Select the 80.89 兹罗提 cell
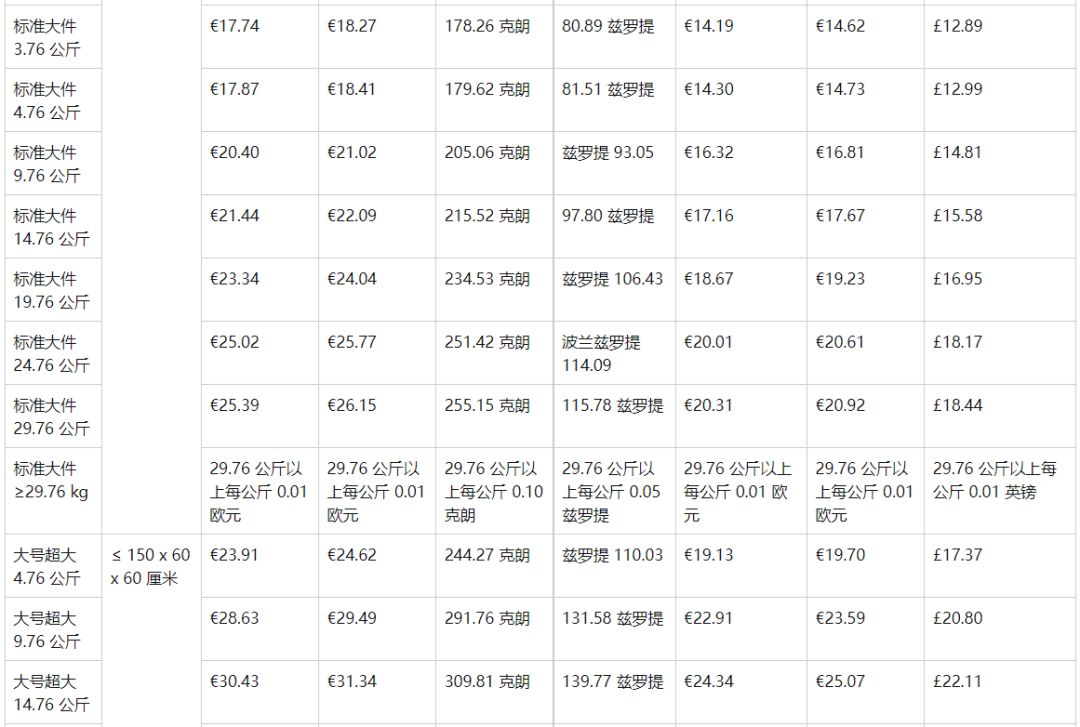The height and width of the screenshot is (727, 1080). 608,26
